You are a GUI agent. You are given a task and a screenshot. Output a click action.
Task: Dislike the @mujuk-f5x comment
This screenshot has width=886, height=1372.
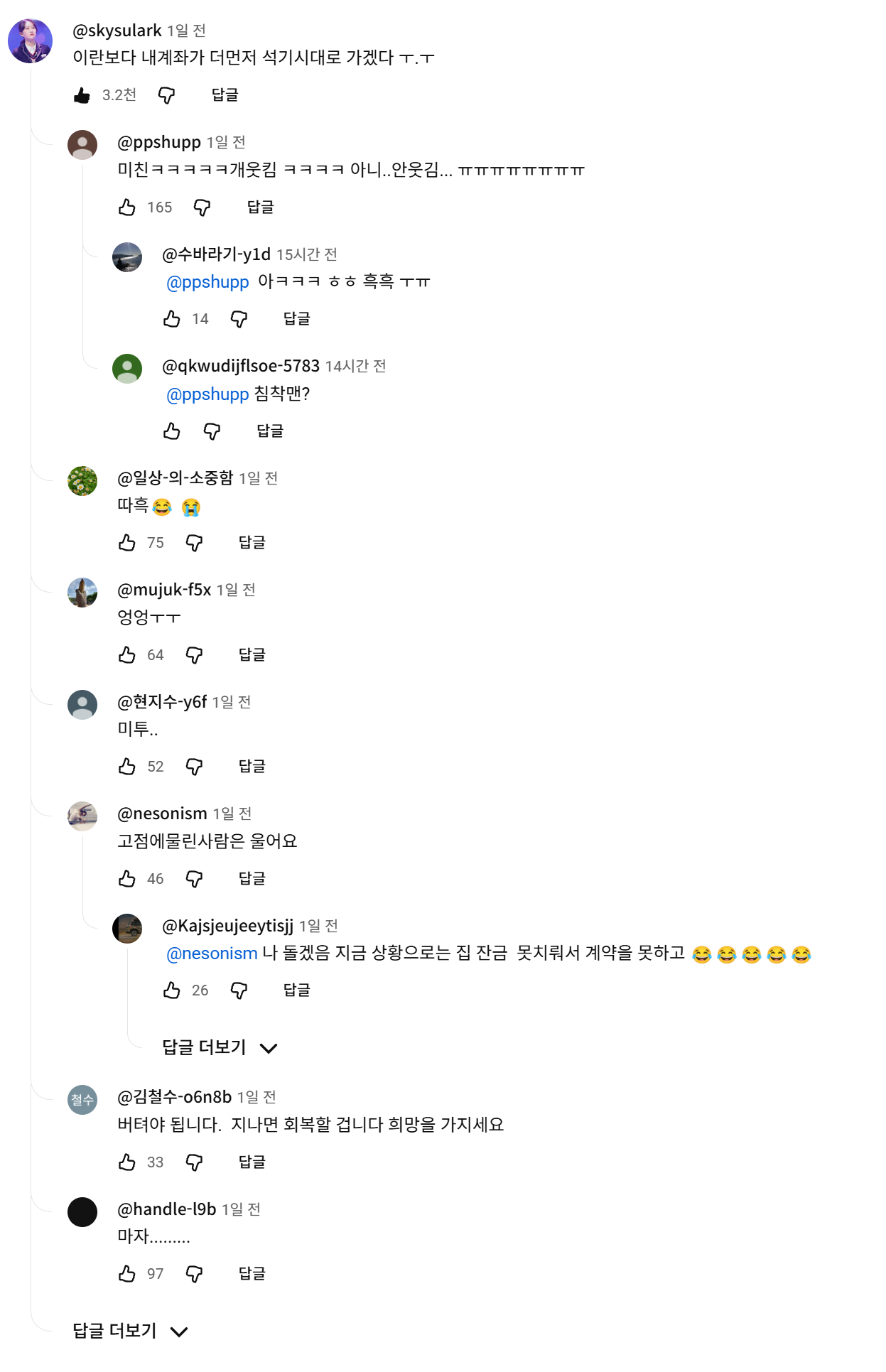pos(194,655)
